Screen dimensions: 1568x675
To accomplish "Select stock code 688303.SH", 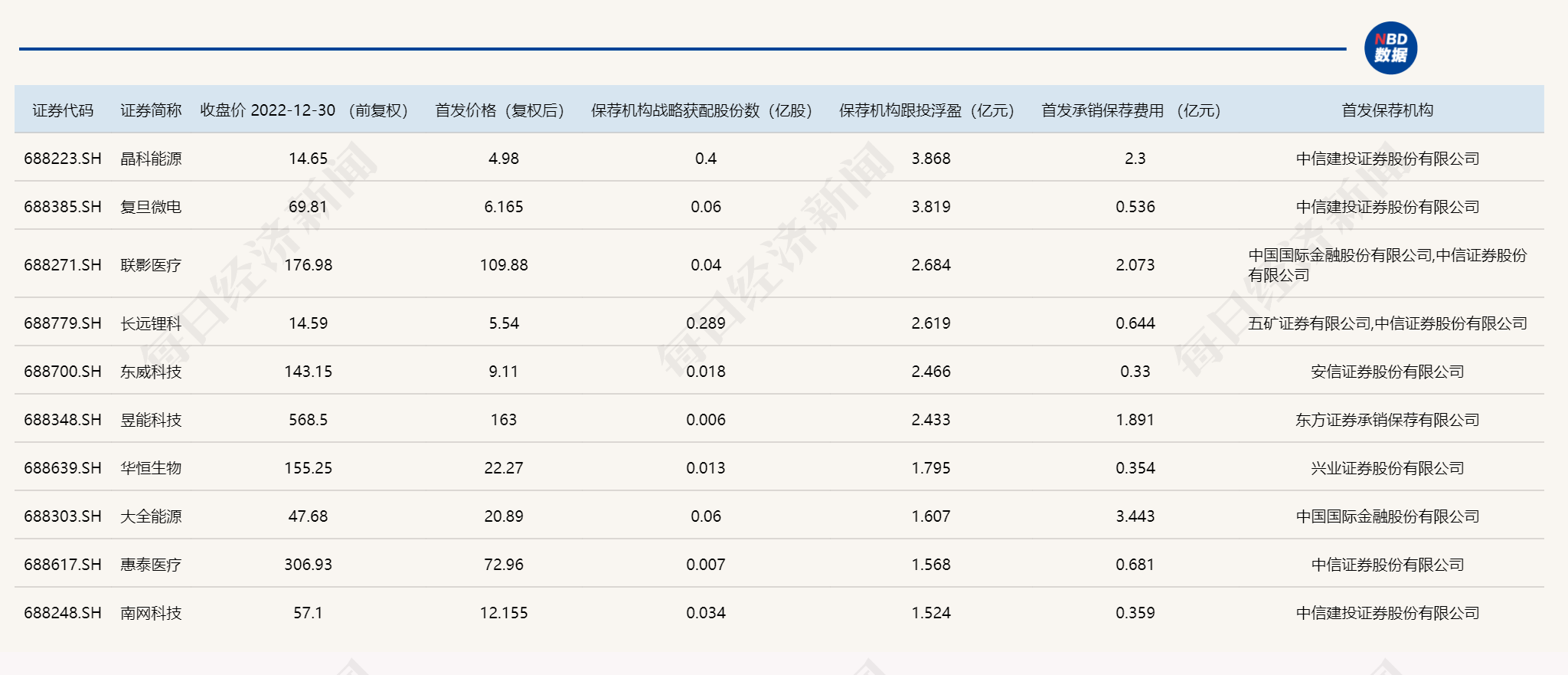I will click(63, 516).
